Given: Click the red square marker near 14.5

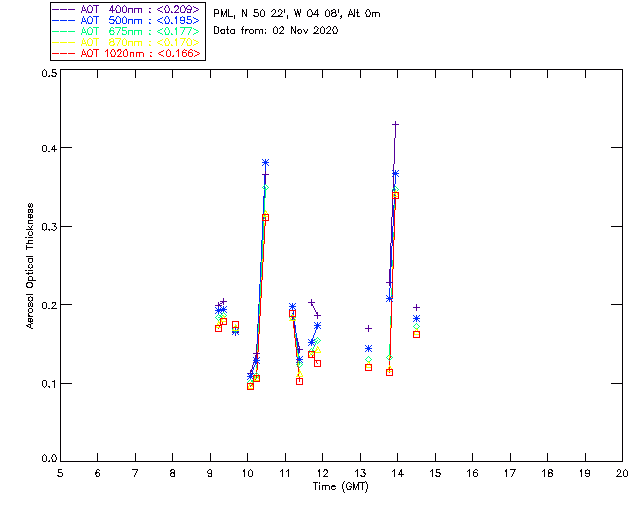Looking at the screenshot, I should coord(416,334).
